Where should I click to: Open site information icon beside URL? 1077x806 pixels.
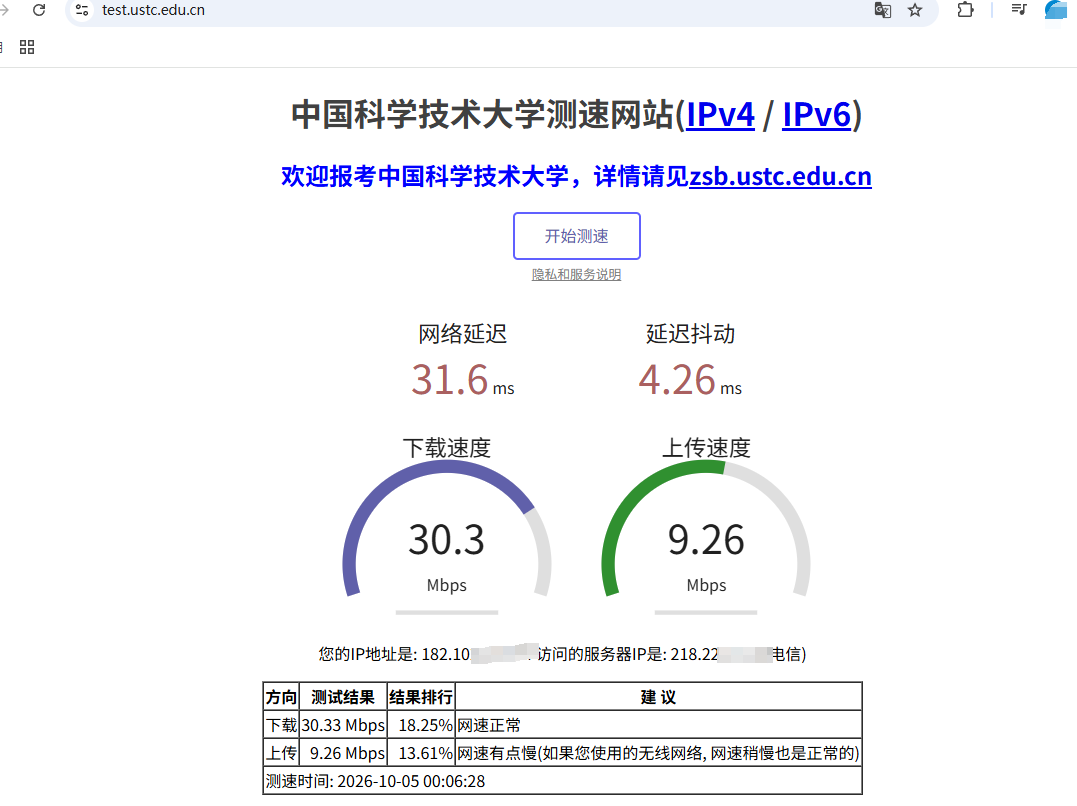[82, 10]
